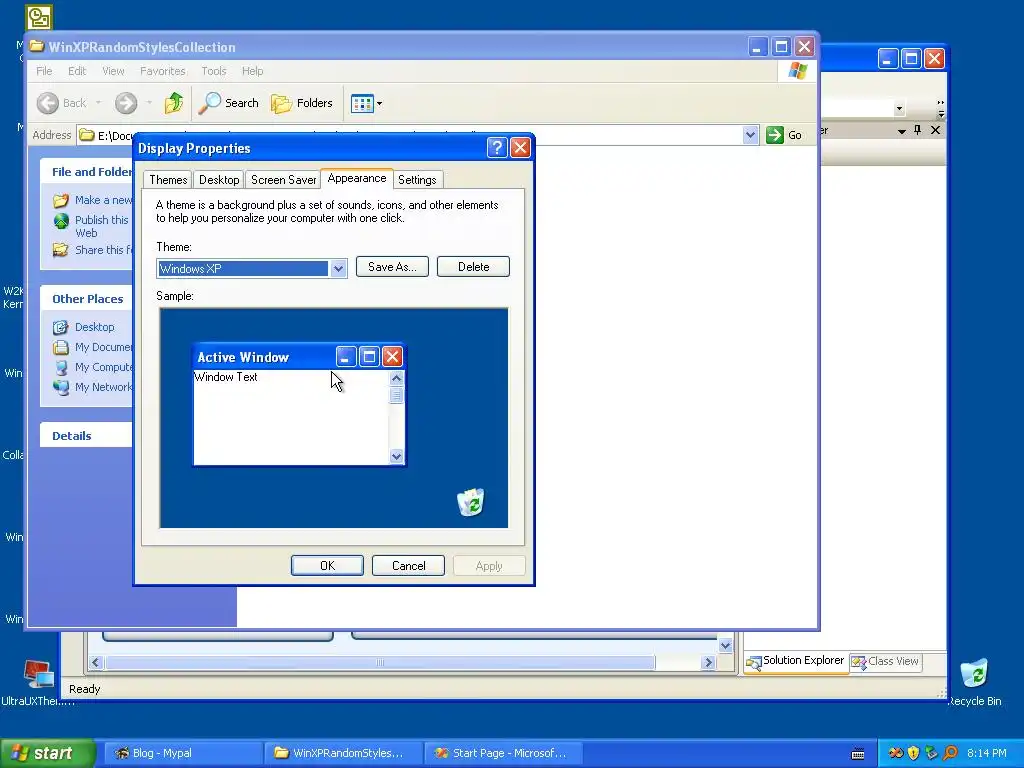1024x768 pixels.
Task: Click the Recycle Bin in the theme sample
Action: (471, 502)
